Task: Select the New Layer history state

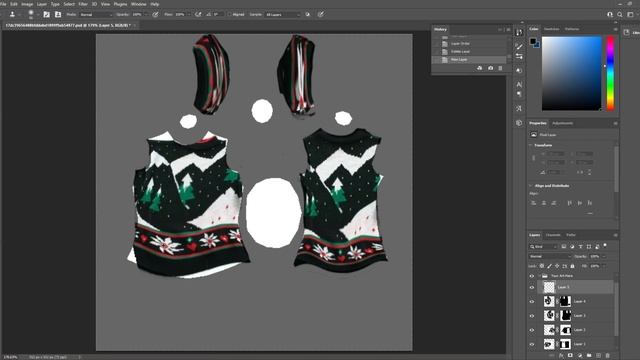Action: (469, 60)
